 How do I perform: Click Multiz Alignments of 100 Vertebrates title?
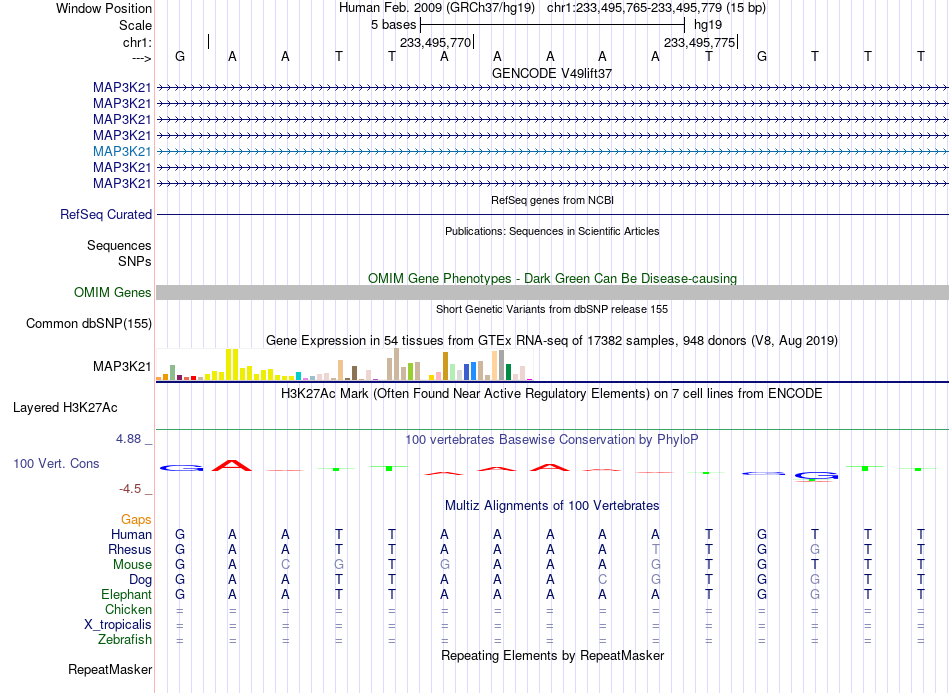[x=552, y=505]
